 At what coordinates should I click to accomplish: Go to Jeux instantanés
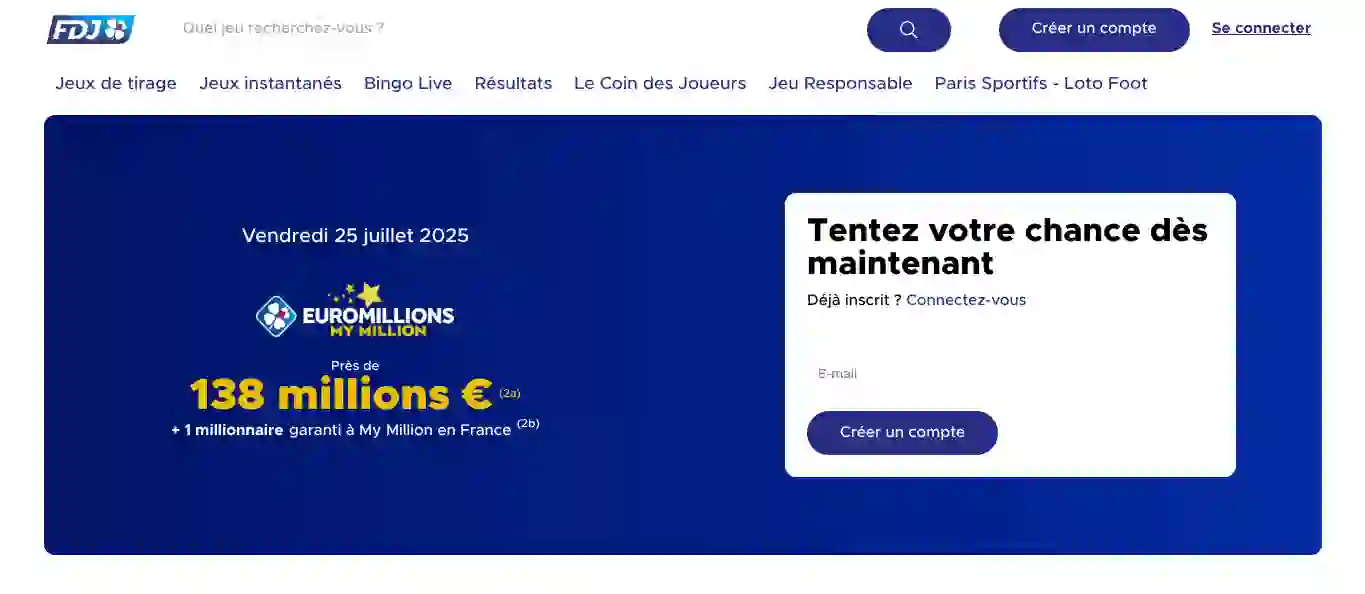270,84
